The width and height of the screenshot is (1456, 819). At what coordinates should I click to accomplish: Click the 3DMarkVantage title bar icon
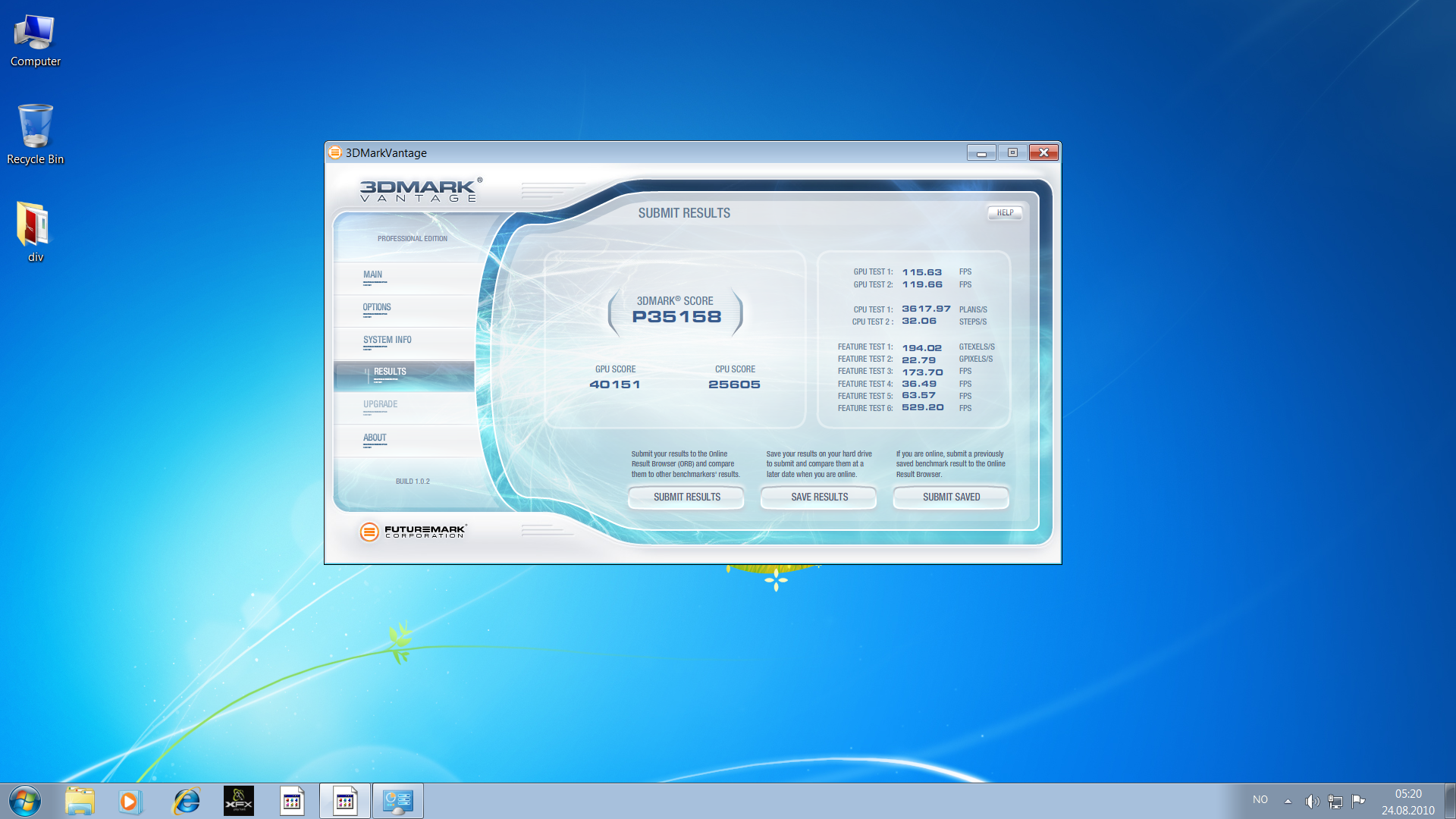pos(335,152)
